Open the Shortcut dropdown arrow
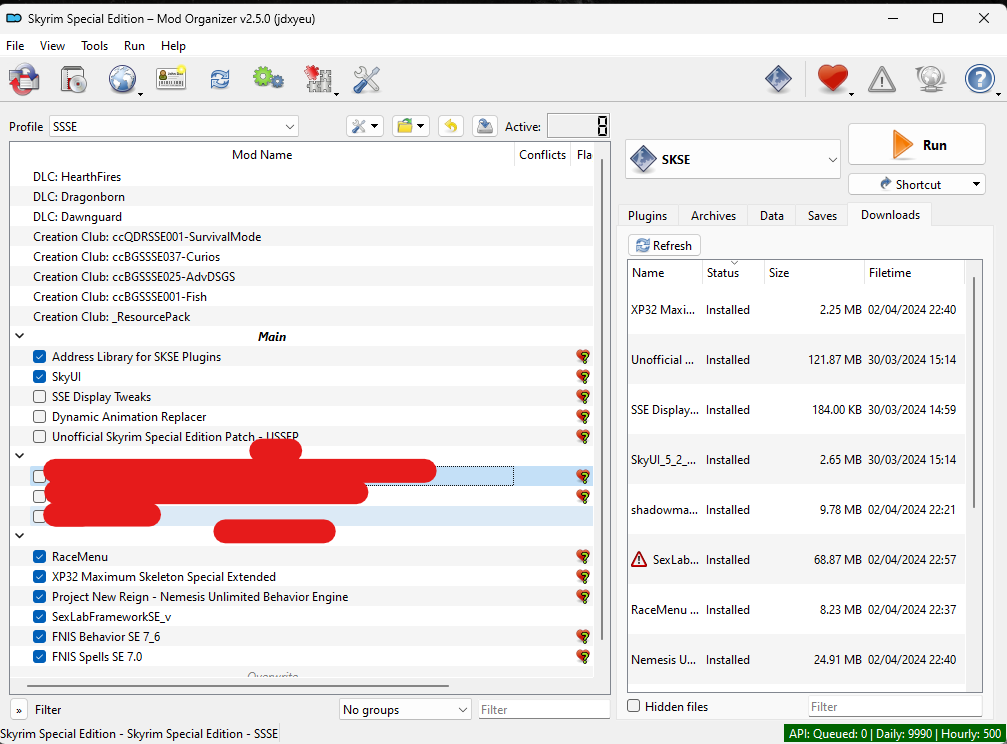The height and width of the screenshot is (744, 1007). point(976,184)
